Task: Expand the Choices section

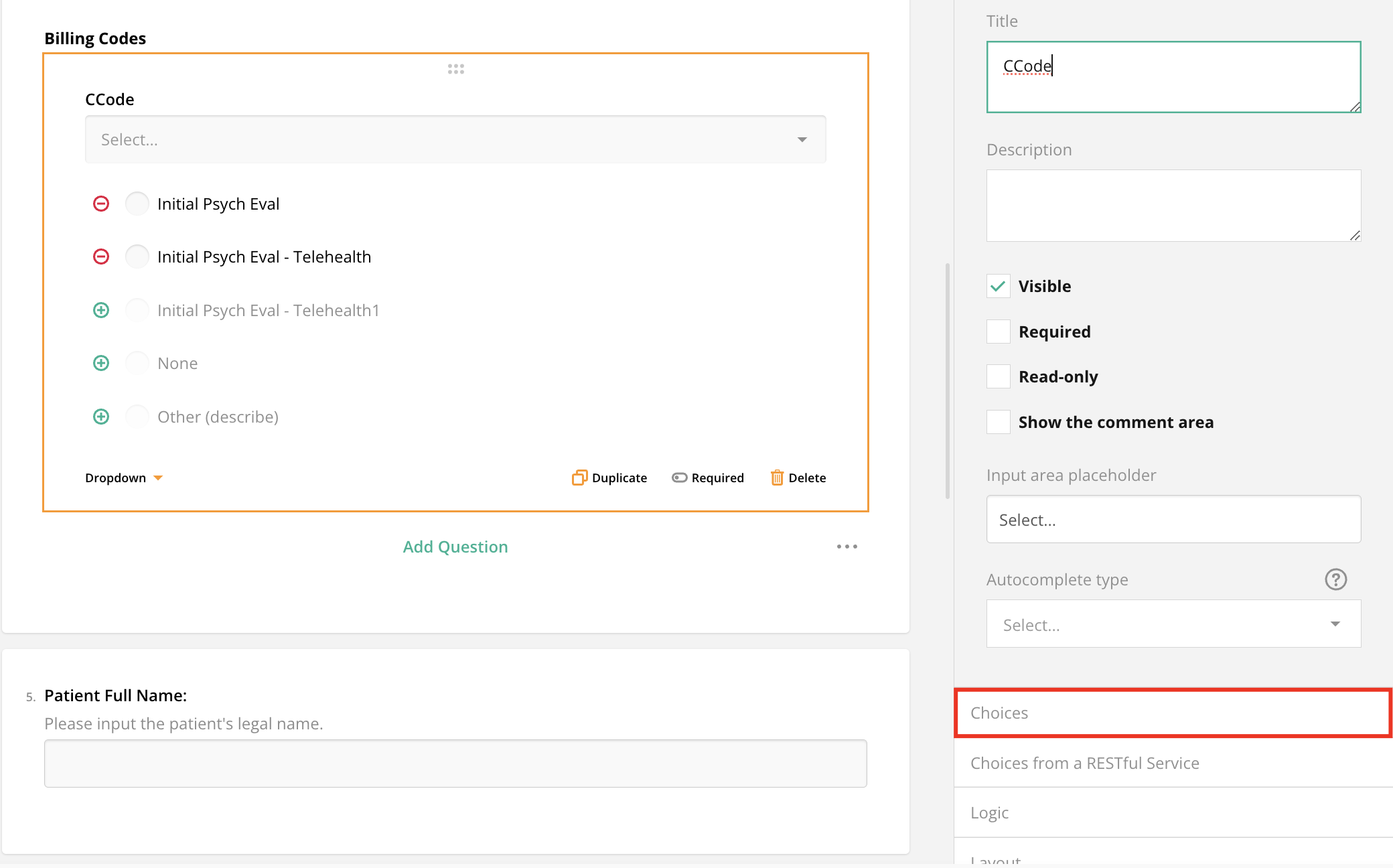Action: (x=1173, y=713)
